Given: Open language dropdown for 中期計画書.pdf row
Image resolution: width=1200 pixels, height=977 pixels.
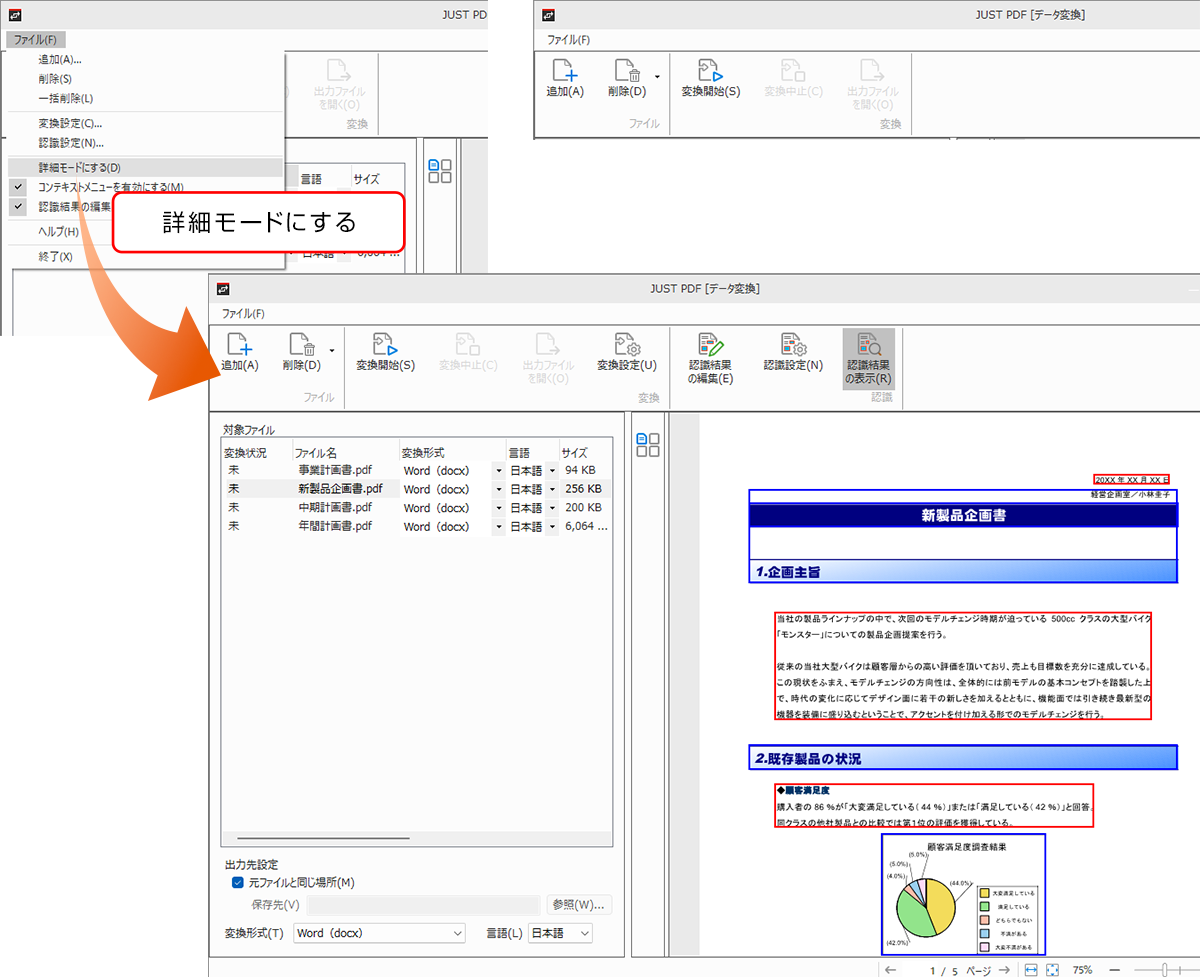Looking at the screenshot, I should pyautogui.click(x=552, y=508).
